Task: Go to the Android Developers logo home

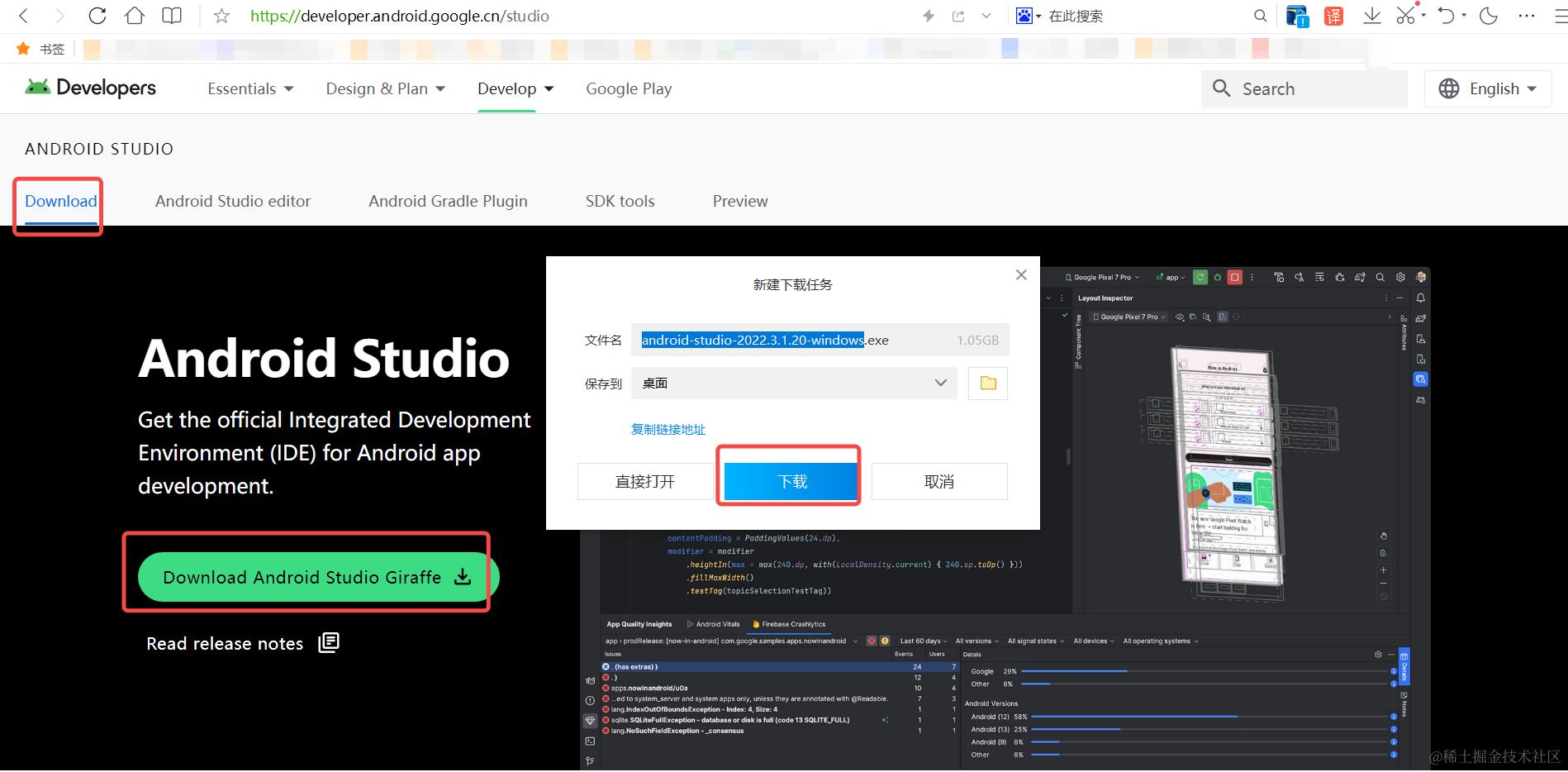Action: click(90, 88)
